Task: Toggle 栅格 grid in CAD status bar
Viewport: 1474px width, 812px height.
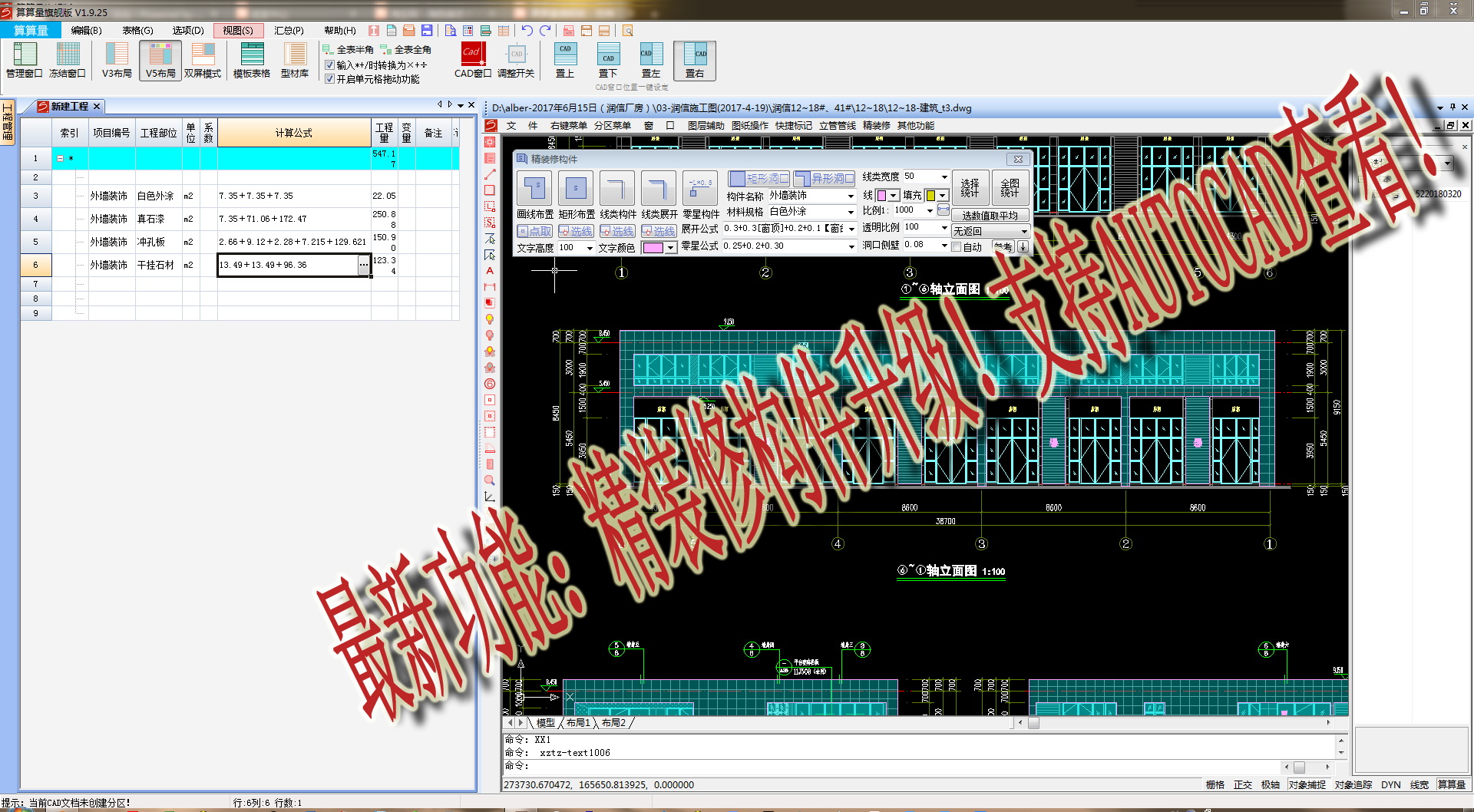Action: tap(1215, 784)
